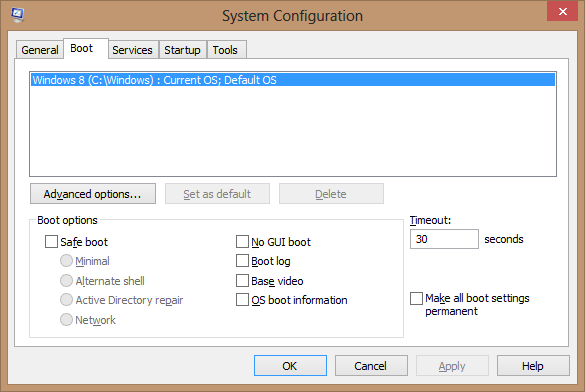Open Help for System Configuration

click(533, 366)
